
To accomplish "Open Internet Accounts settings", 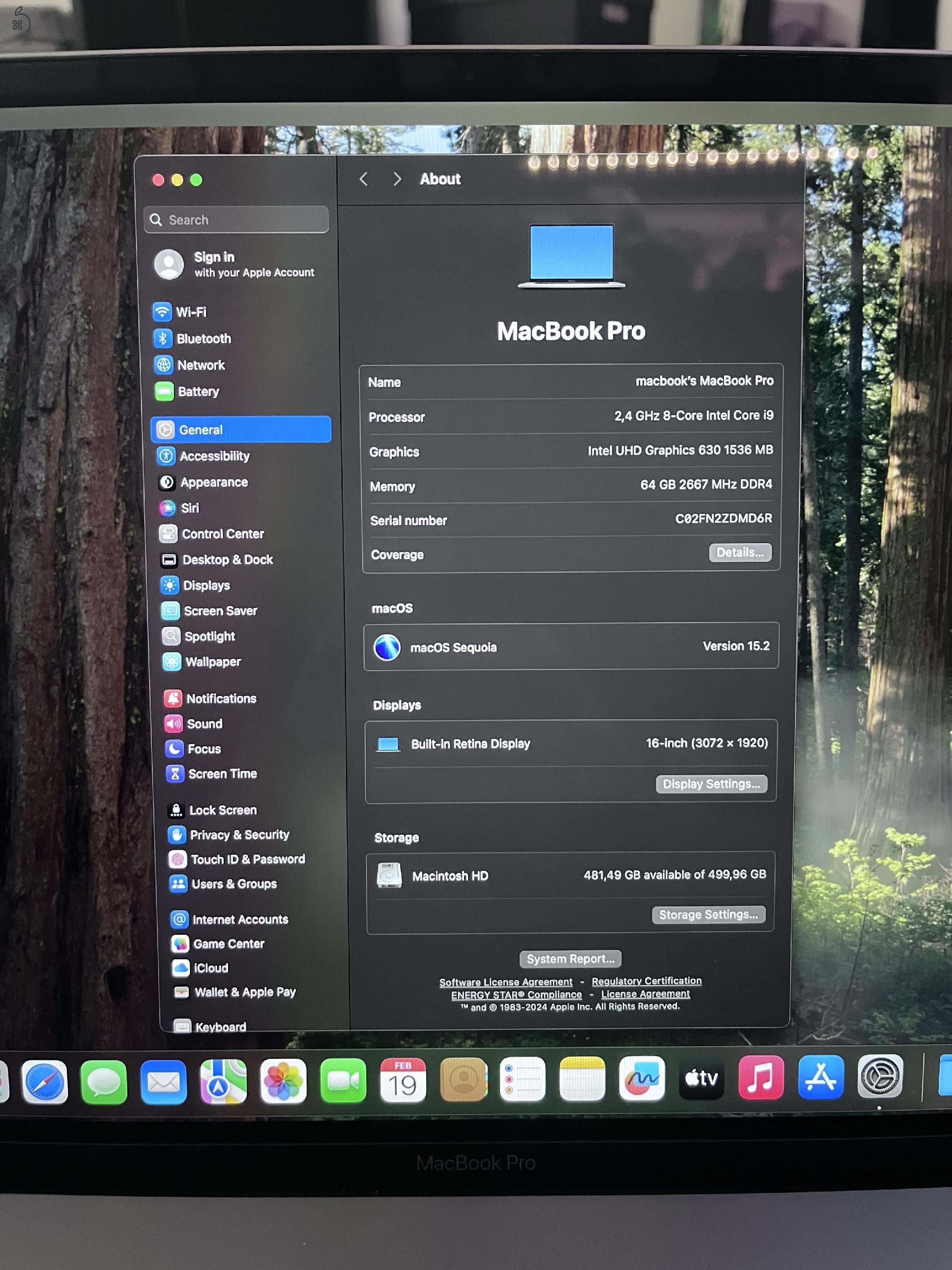I will pyautogui.click(x=229, y=919).
